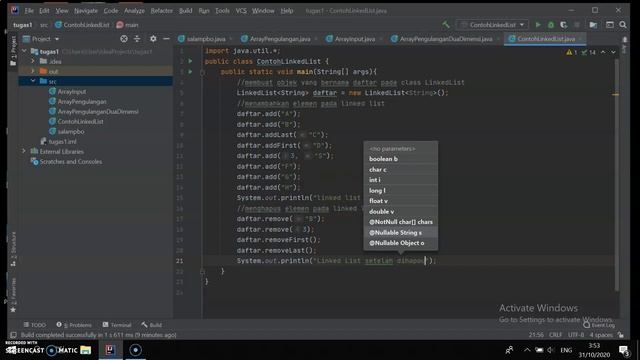This screenshot has width=640, height=360.
Task: Close the ContohLinkedList.java tab
Action: [580, 39]
